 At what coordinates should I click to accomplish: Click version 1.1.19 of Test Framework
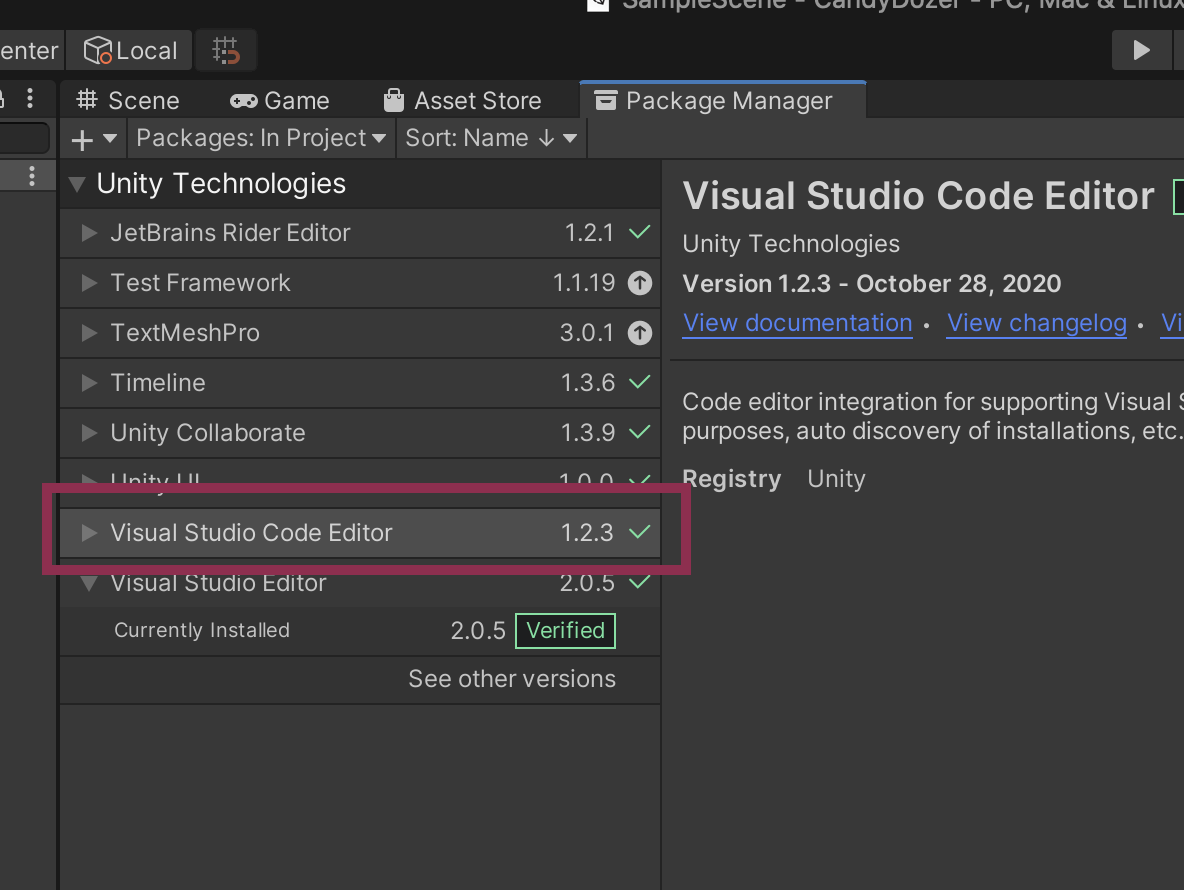pyautogui.click(x=584, y=282)
